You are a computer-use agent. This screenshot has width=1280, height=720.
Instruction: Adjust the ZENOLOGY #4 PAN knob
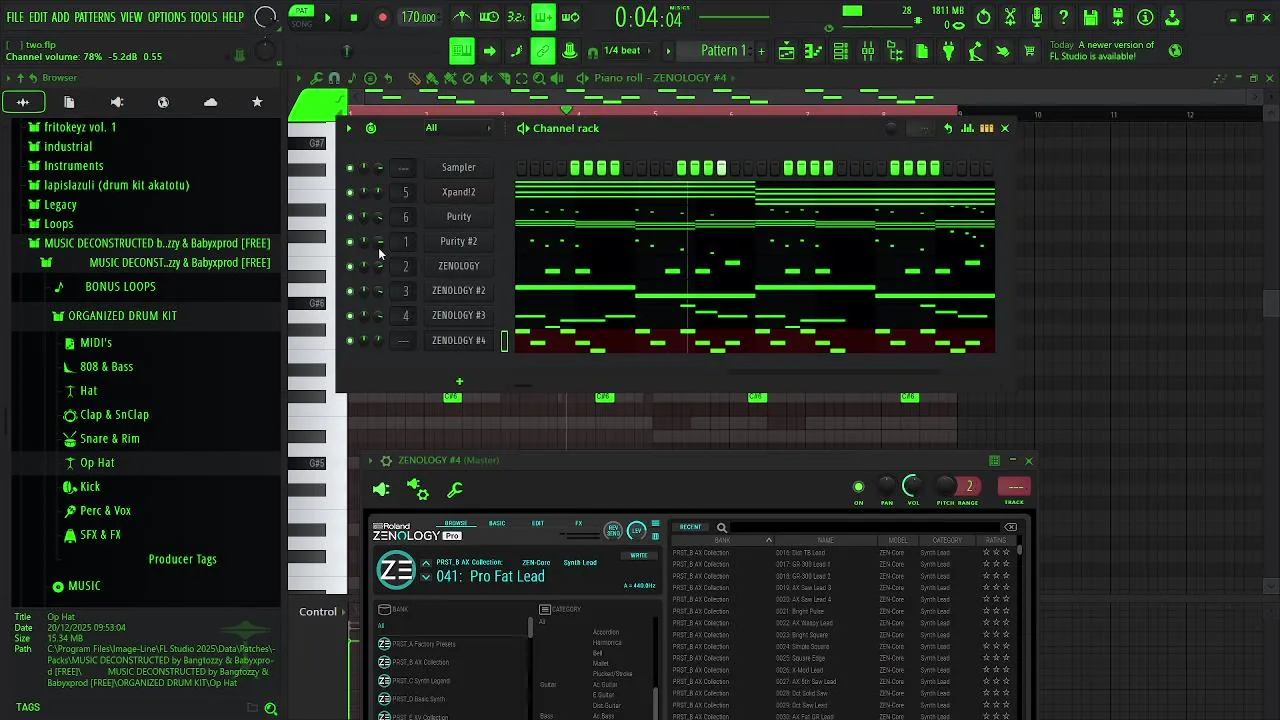[886, 488]
